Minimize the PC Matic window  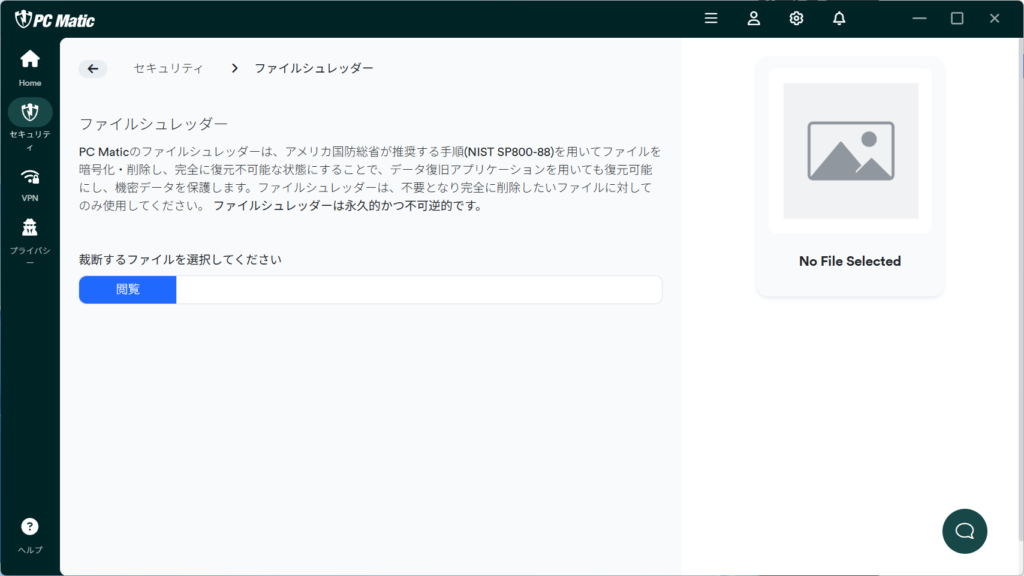[920, 18]
